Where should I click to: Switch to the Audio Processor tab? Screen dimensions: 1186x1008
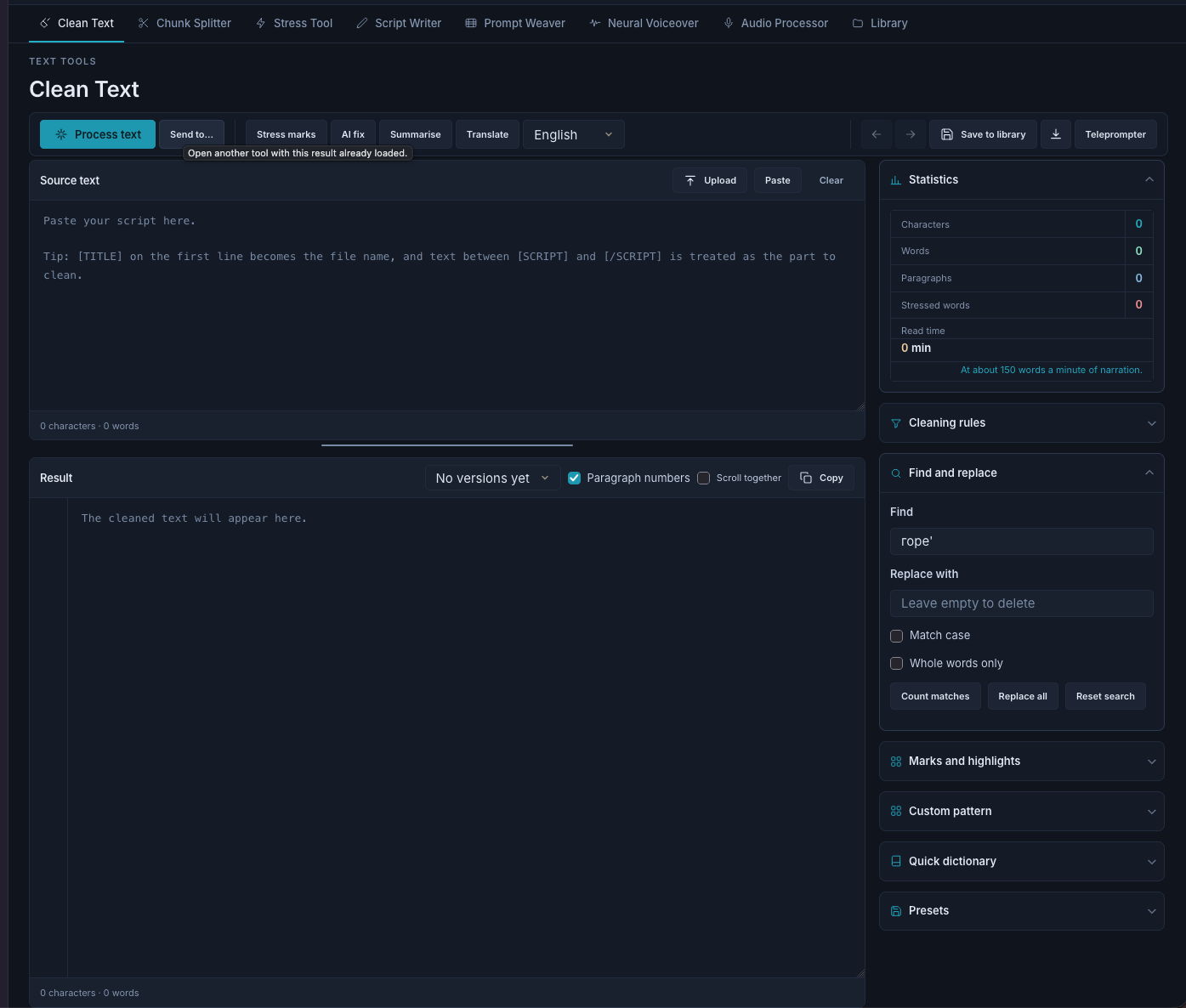[x=775, y=23]
